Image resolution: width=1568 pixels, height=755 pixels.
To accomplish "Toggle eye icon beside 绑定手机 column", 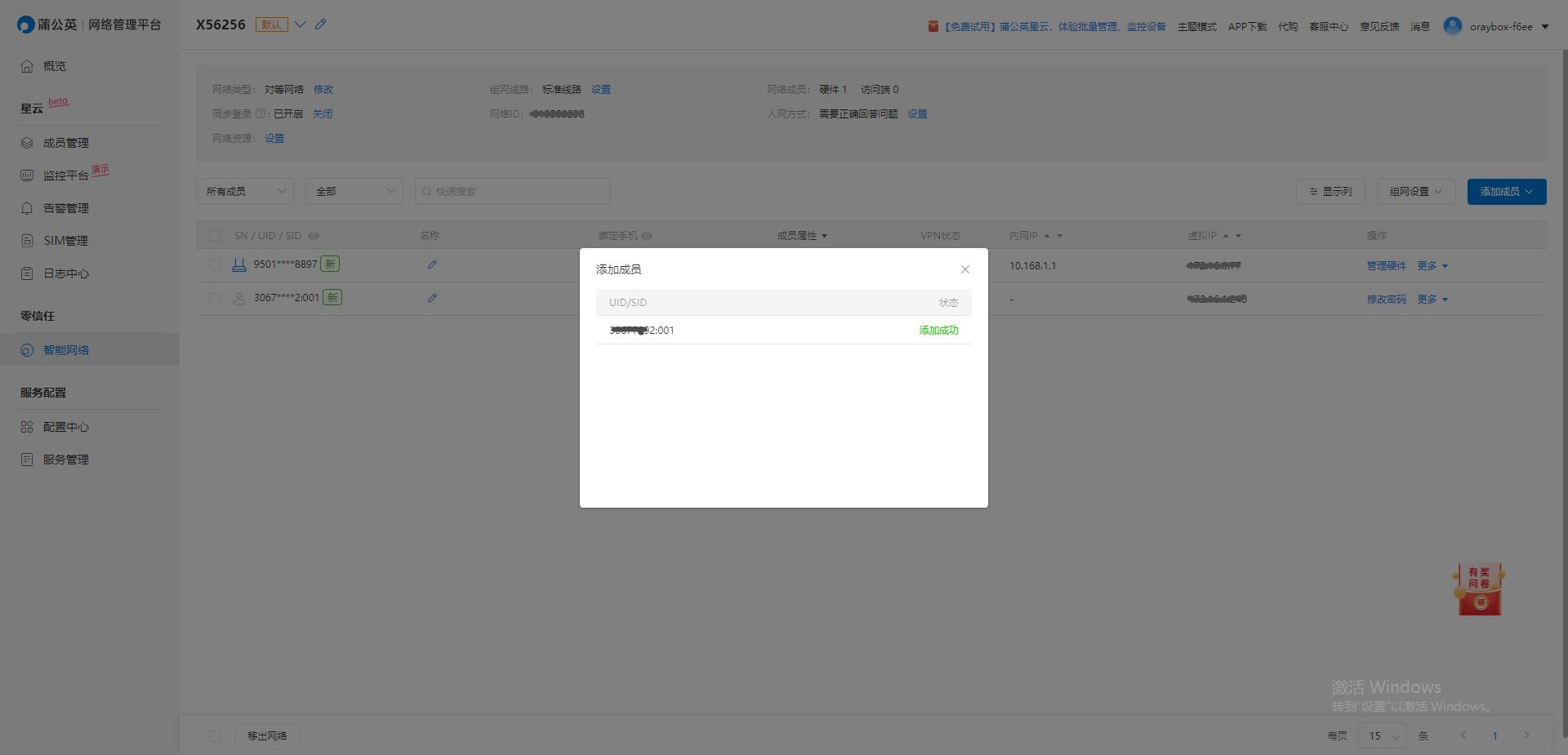I will [647, 236].
